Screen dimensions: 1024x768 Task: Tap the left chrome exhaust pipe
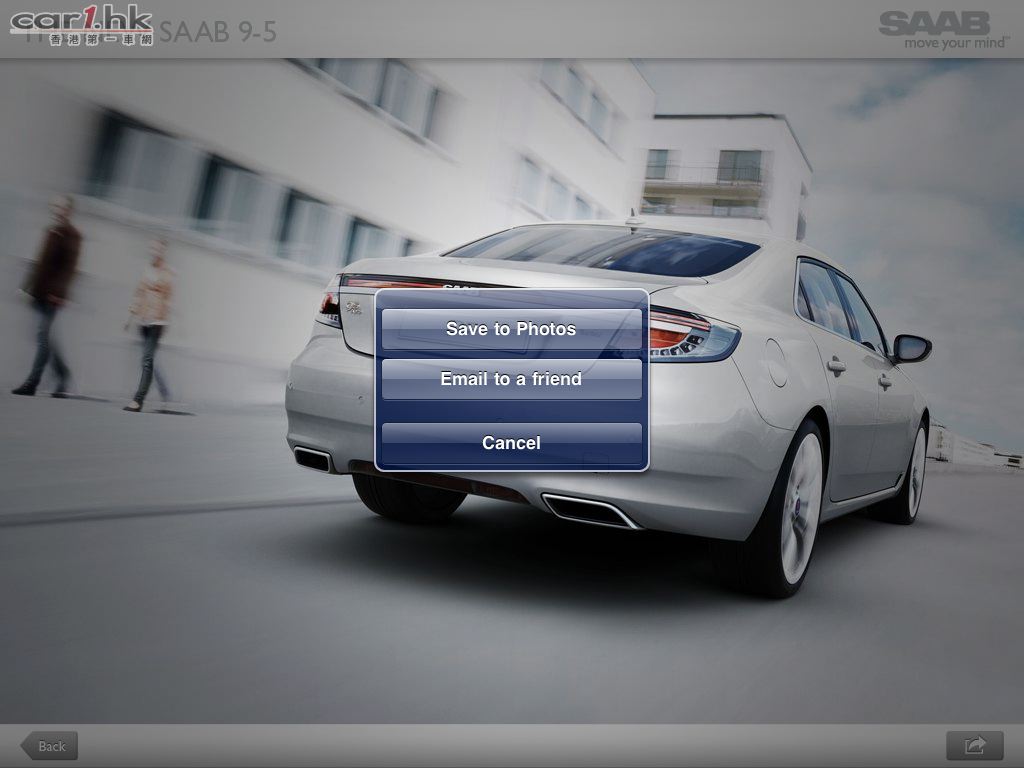click(313, 459)
